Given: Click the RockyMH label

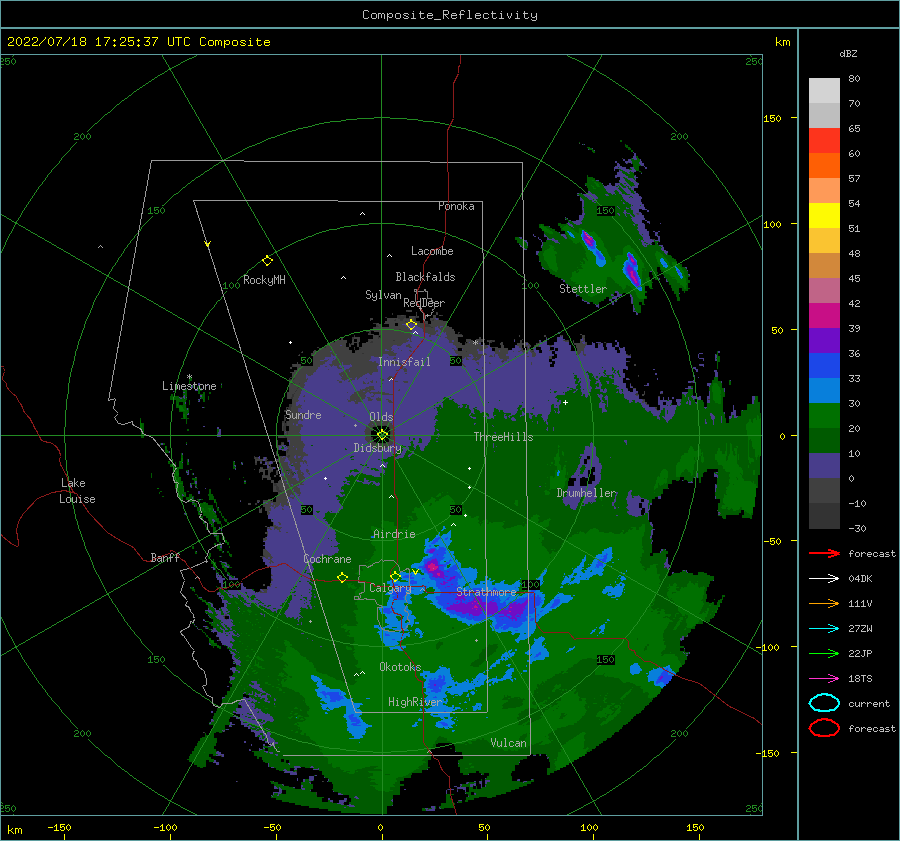Looking at the screenshot, I should [264, 280].
